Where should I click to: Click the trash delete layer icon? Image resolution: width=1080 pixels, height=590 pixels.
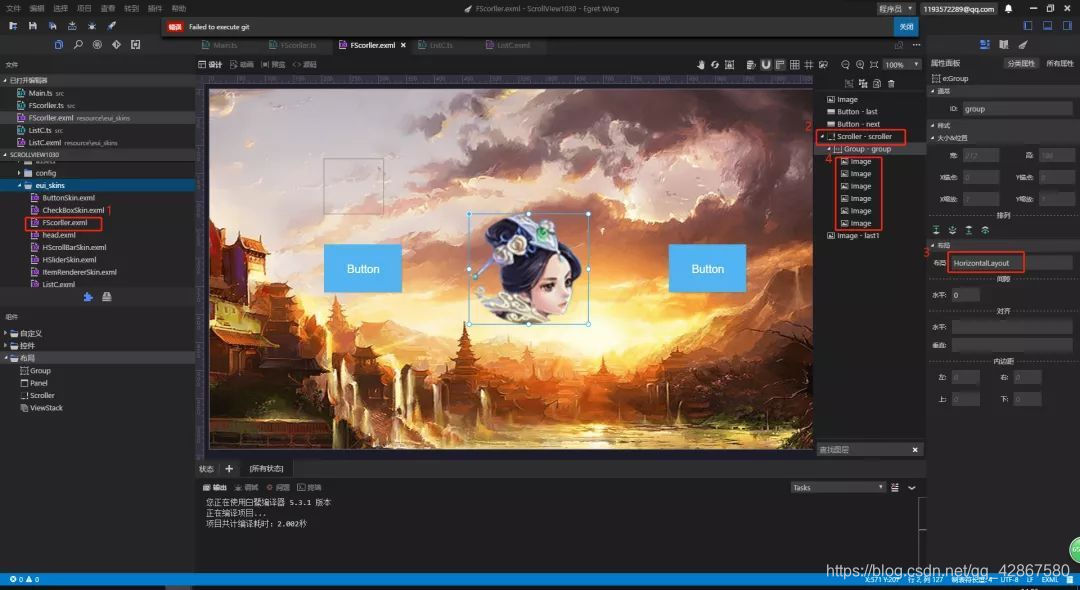pyautogui.click(x=891, y=83)
